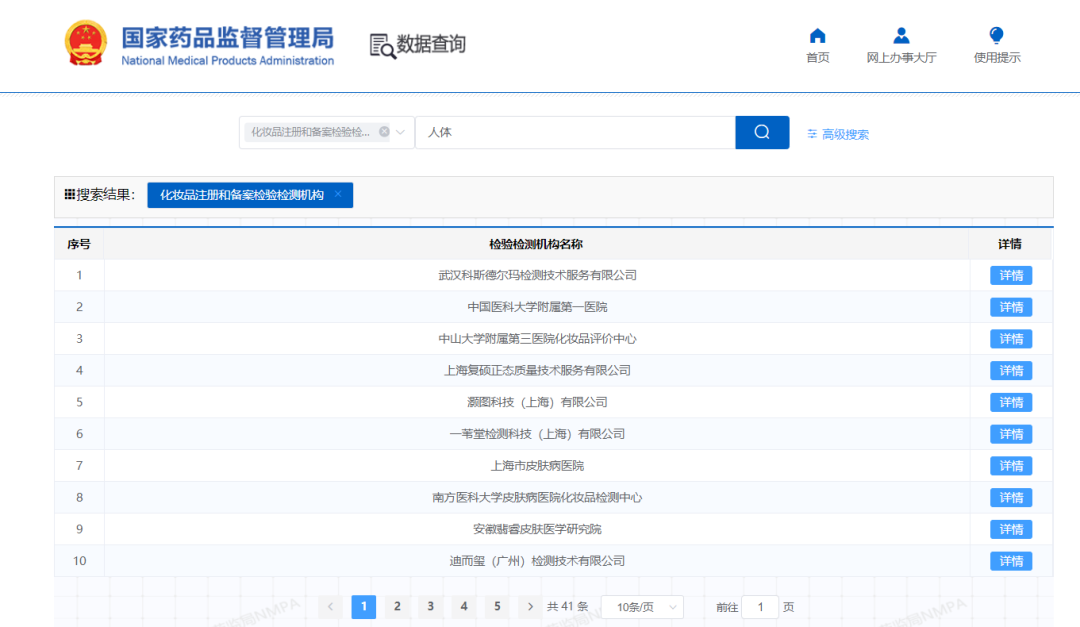The height and width of the screenshot is (627, 1080).
Task: Open 高级搜索 advanced search
Action: pyautogui.click(x=838, y=134)
